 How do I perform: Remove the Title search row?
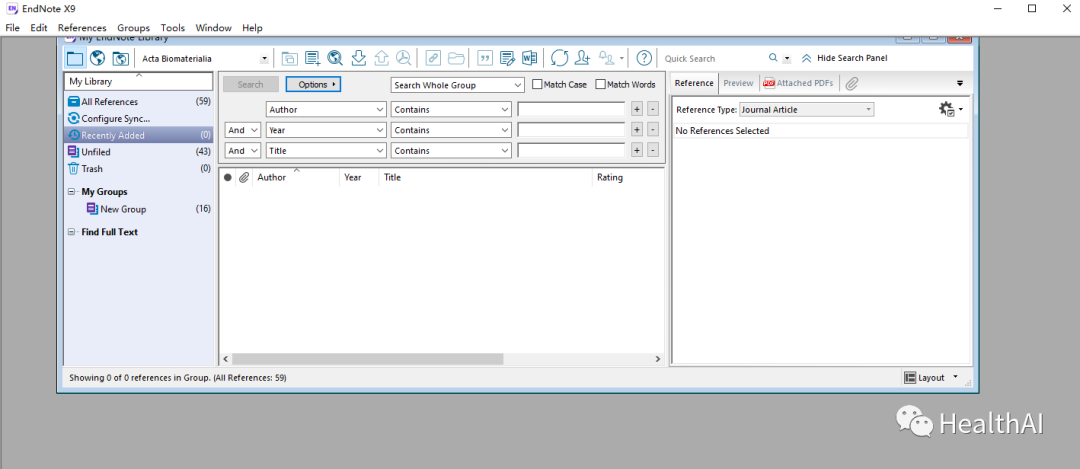[653, 151]
